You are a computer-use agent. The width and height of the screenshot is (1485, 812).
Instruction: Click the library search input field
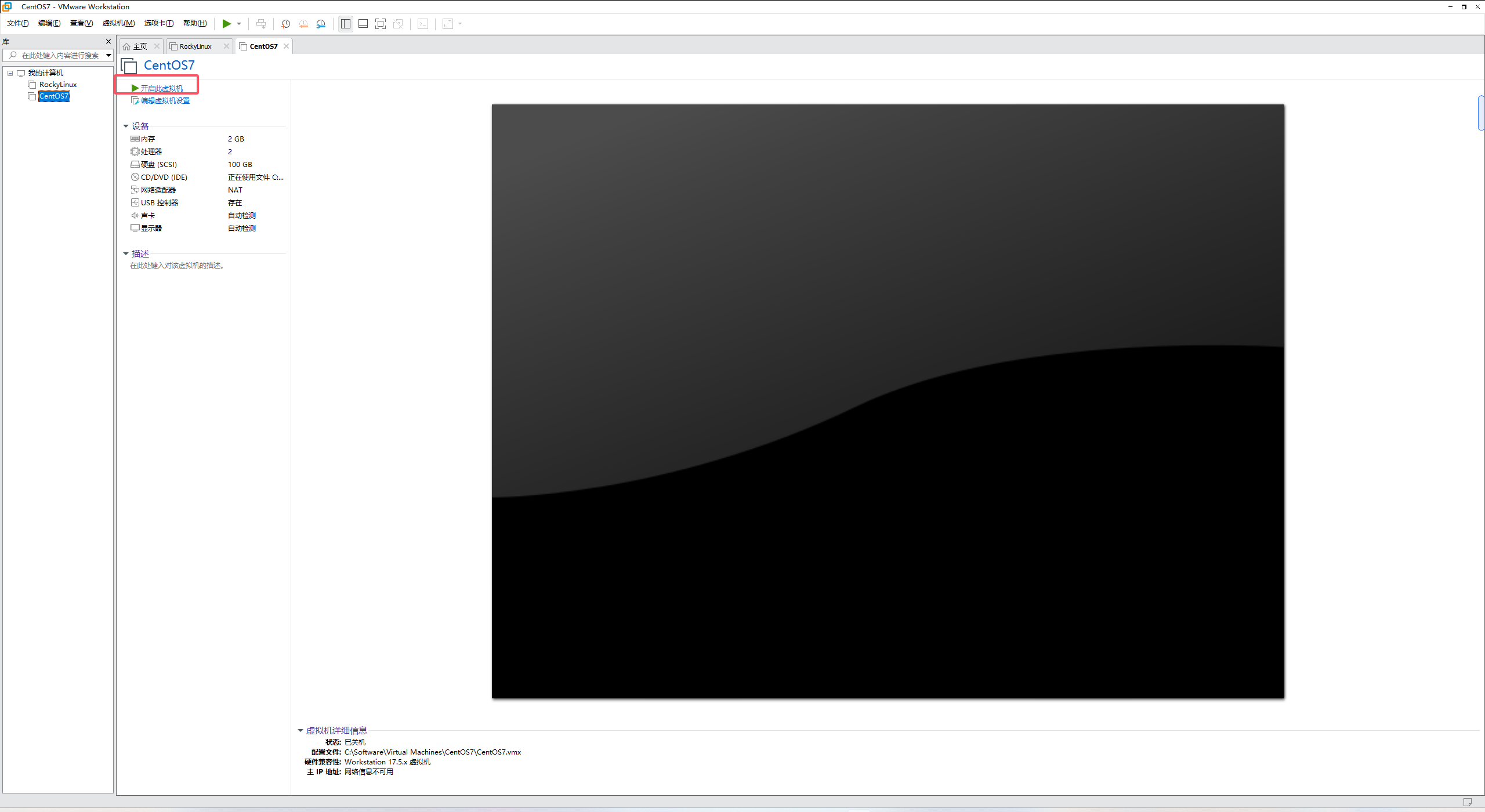coord(60,56)
